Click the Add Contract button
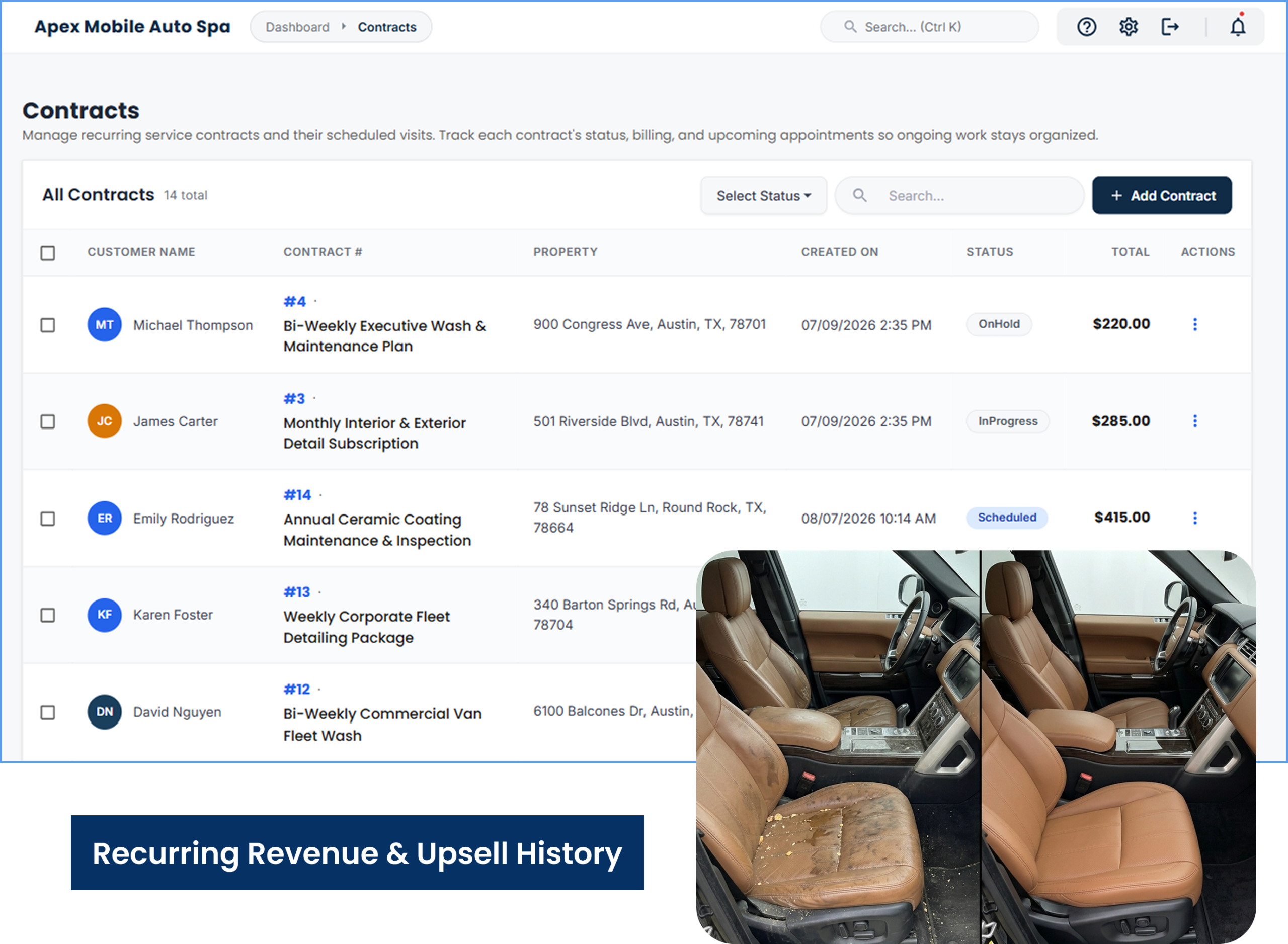 tap(1162, 196)
